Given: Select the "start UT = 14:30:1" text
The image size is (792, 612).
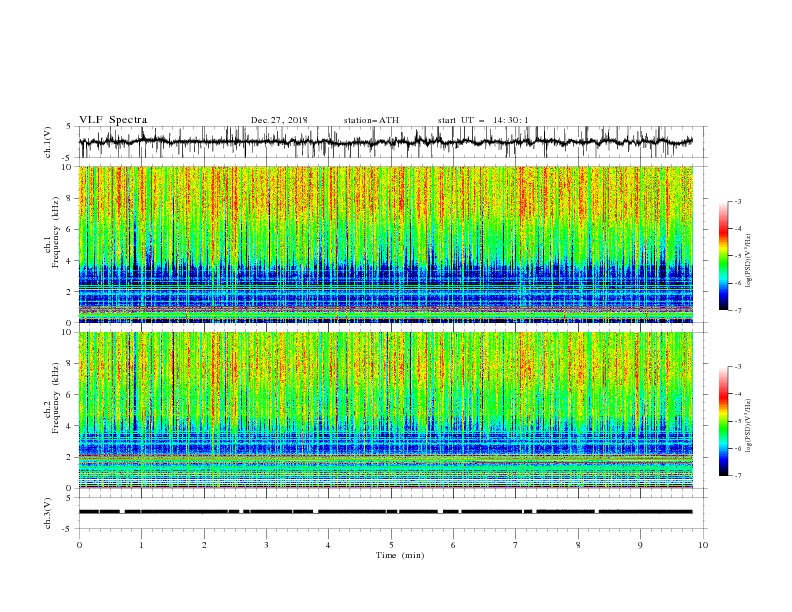Looking at the screenshot, I should pos(483,120).
